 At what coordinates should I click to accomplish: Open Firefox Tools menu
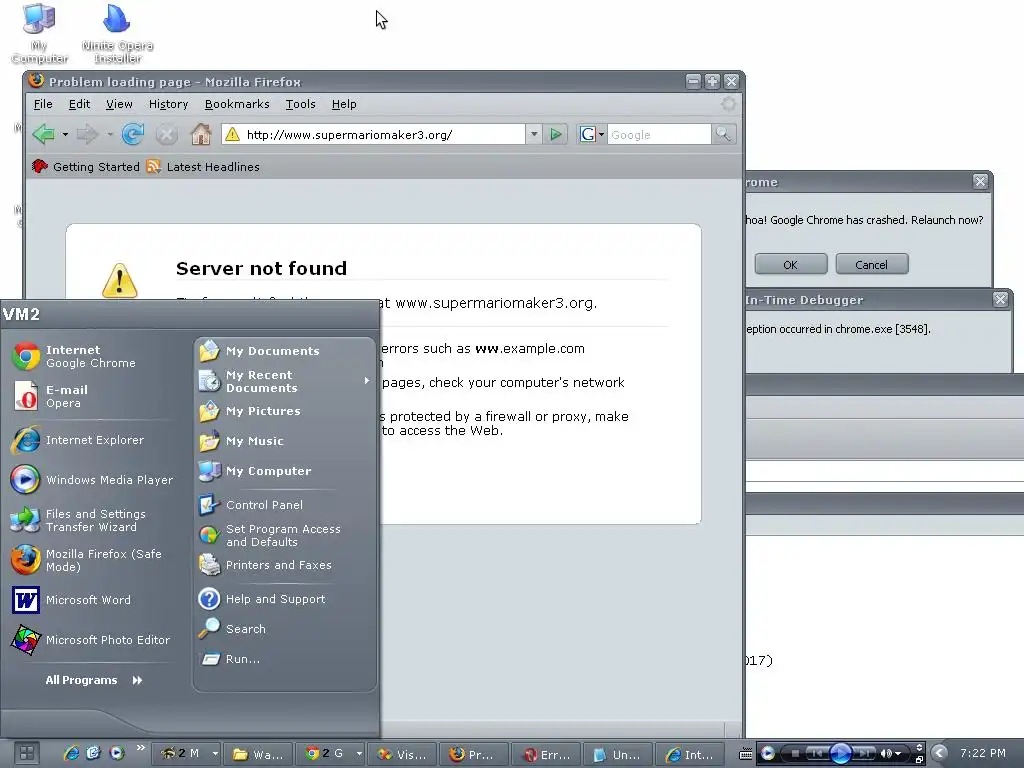(300, 104)
